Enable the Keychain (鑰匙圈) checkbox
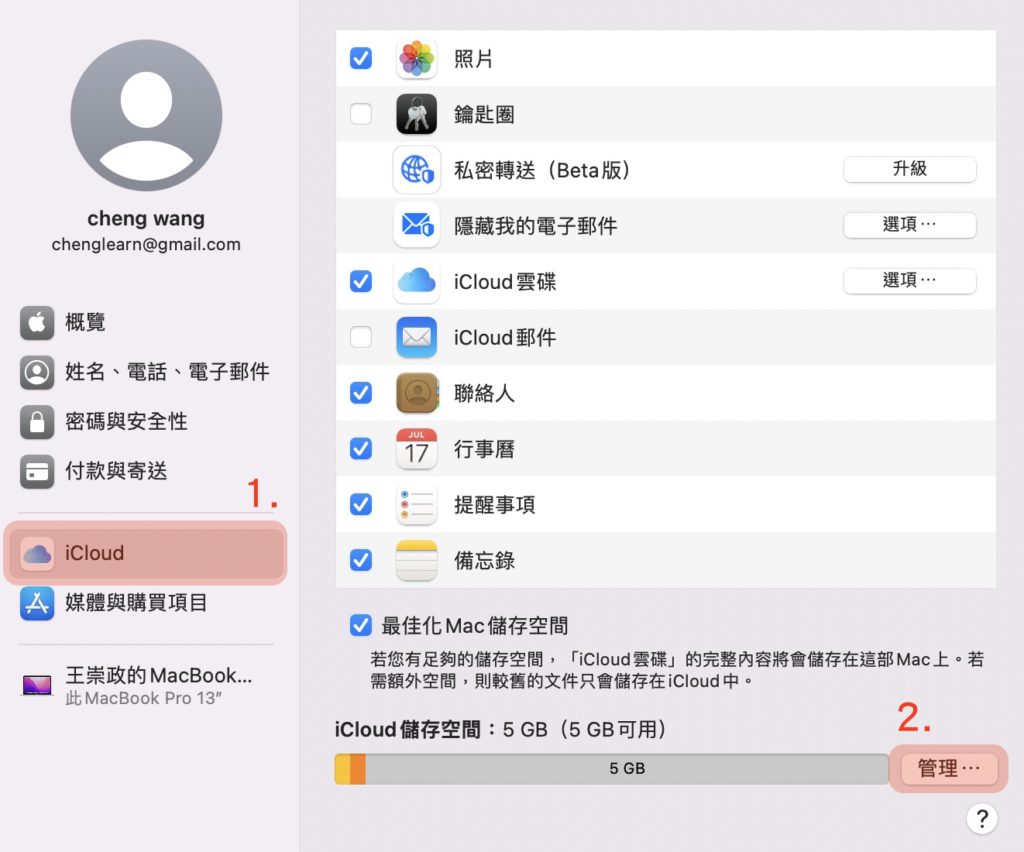Image resolution: width=1024 pixels, height=852 pixels. 361,115
